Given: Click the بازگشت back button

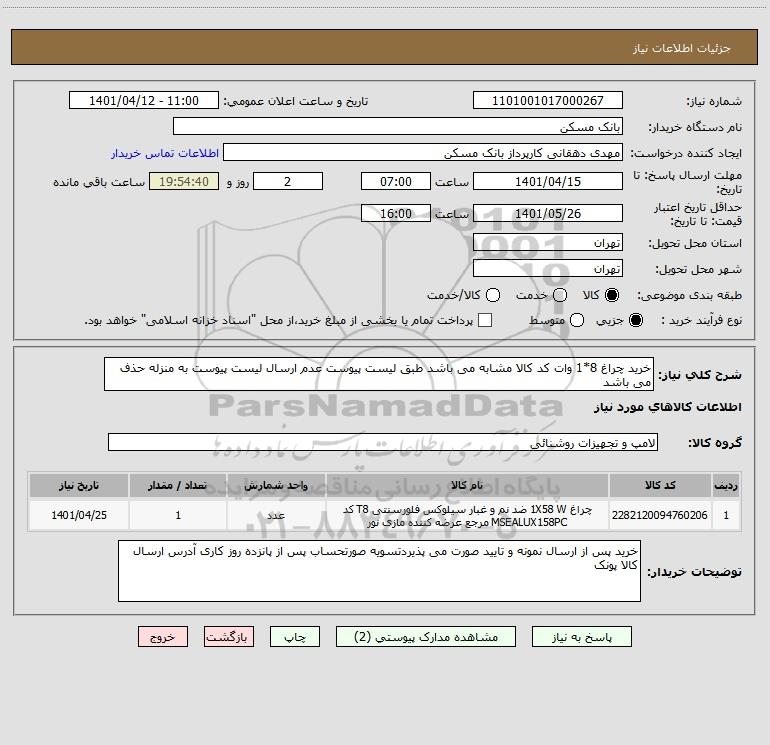Looking at the screenshot, I should pyautogui.click(x=229, y=637).
